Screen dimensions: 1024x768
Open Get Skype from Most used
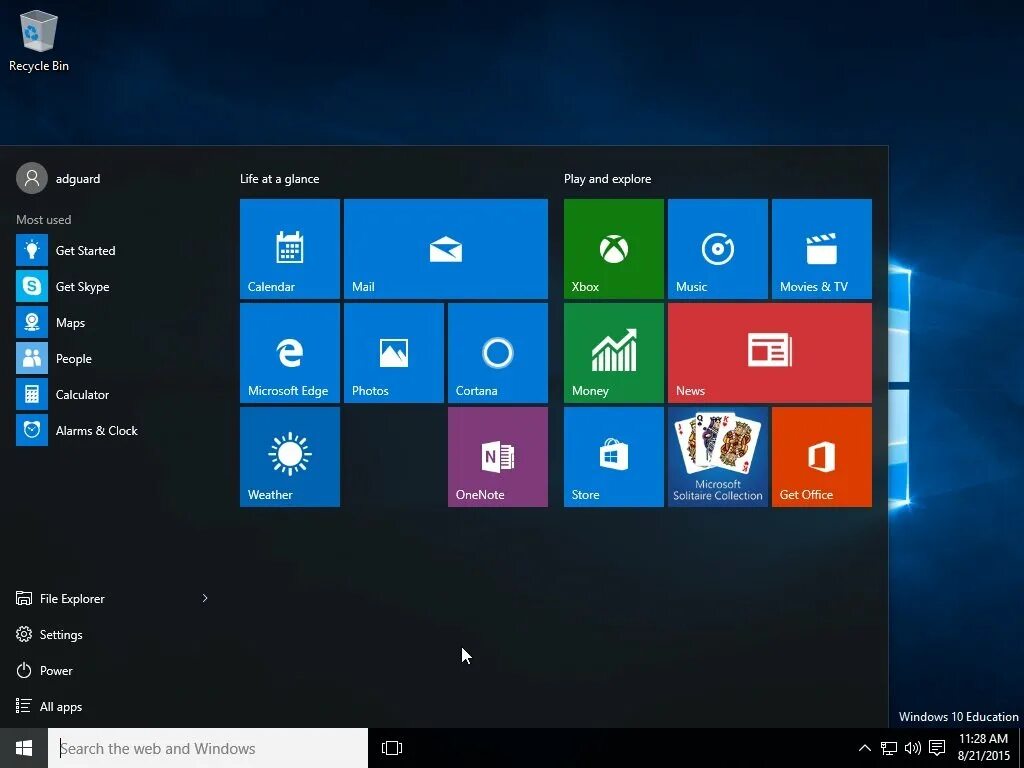[x=111, y=286]
